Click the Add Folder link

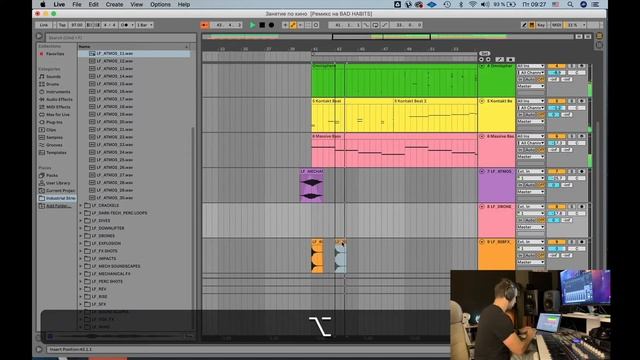pos(58,206)
